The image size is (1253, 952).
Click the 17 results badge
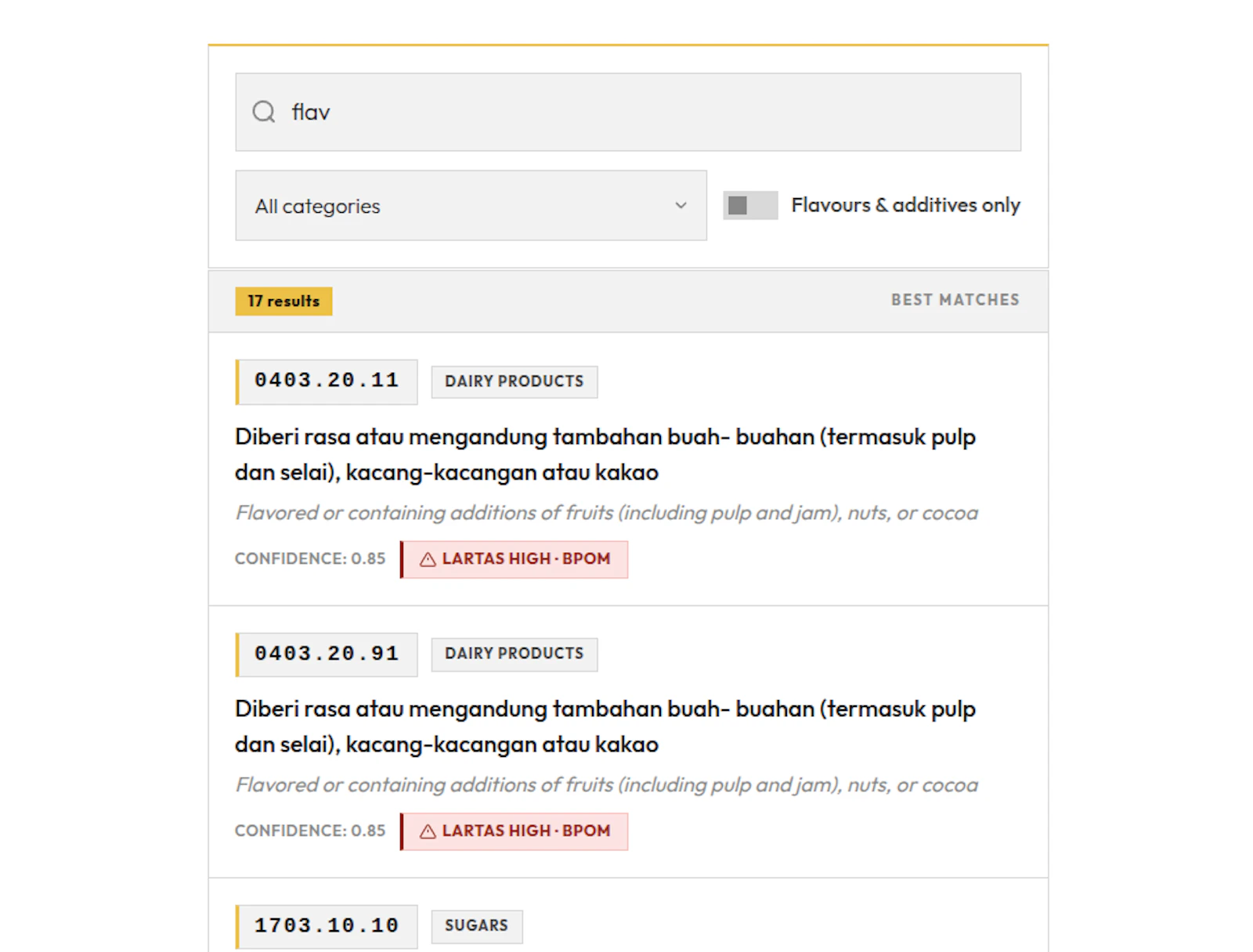tap(283, 301)
